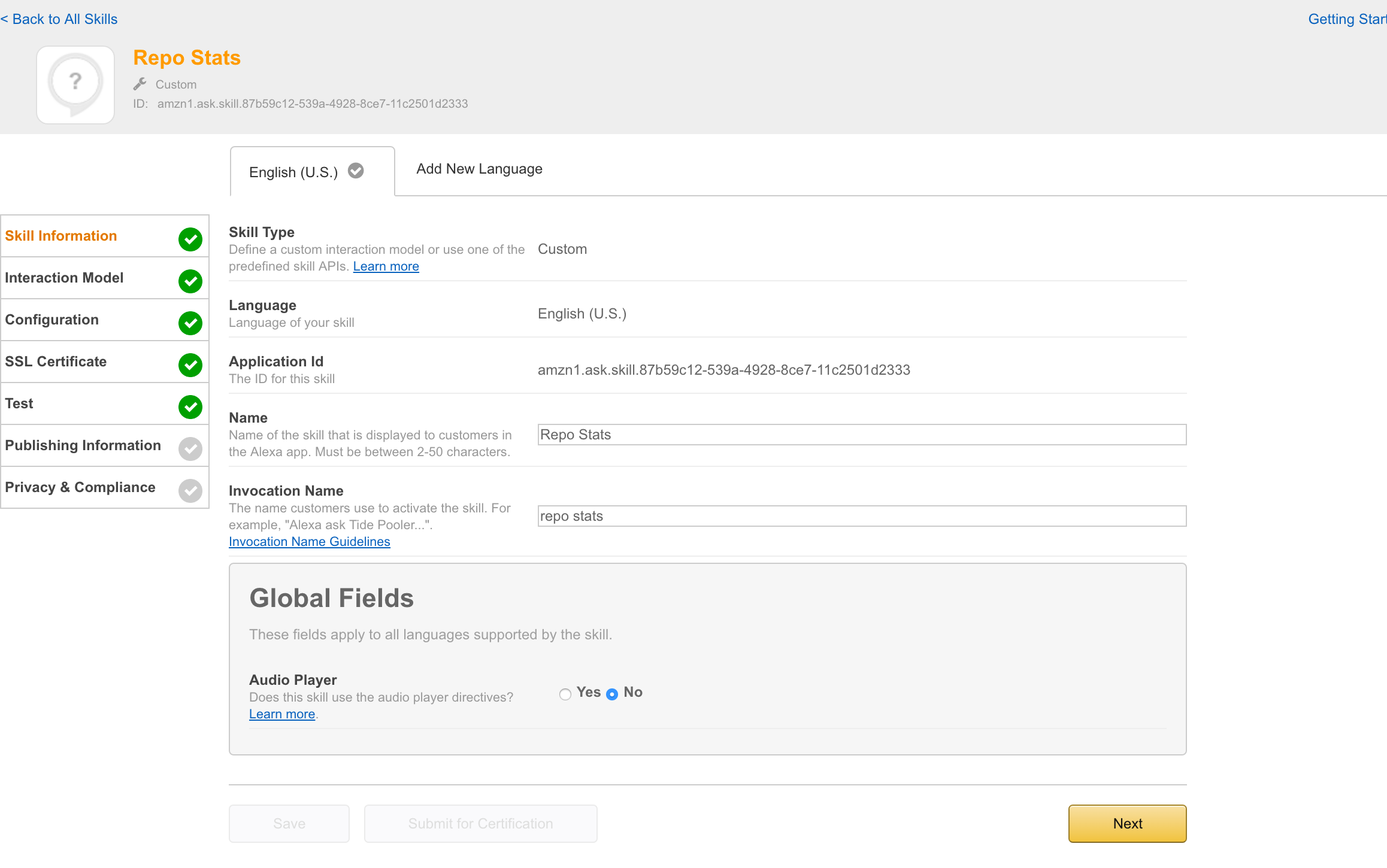Click the Invocation Name text field

click(862, 516)
